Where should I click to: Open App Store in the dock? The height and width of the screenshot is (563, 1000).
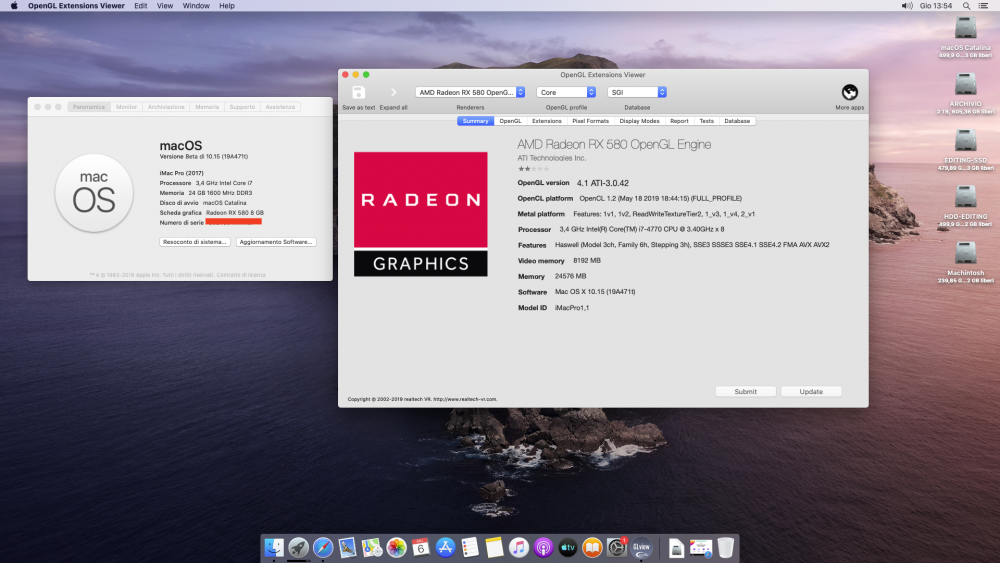445,547
